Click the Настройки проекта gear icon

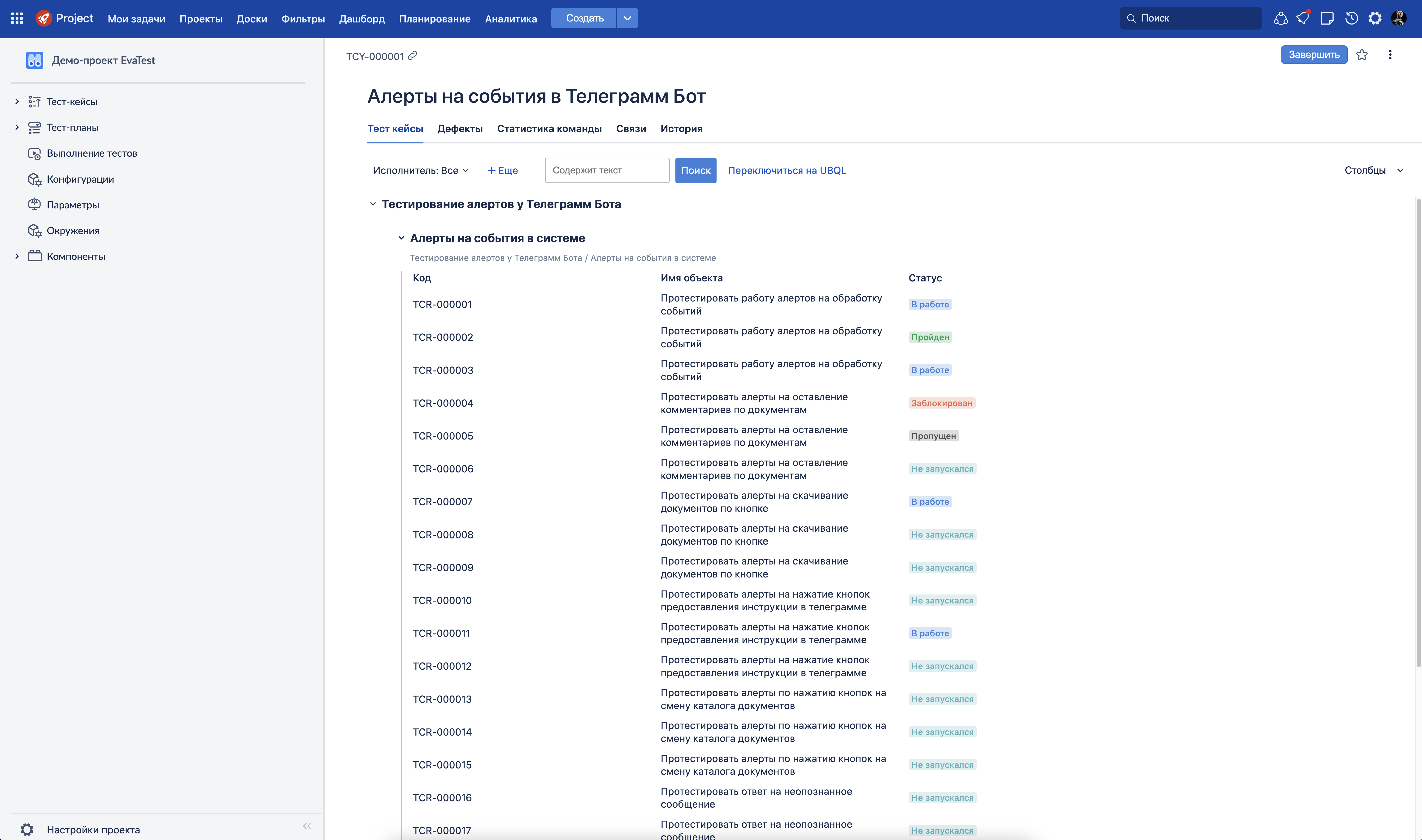point(27,830)
